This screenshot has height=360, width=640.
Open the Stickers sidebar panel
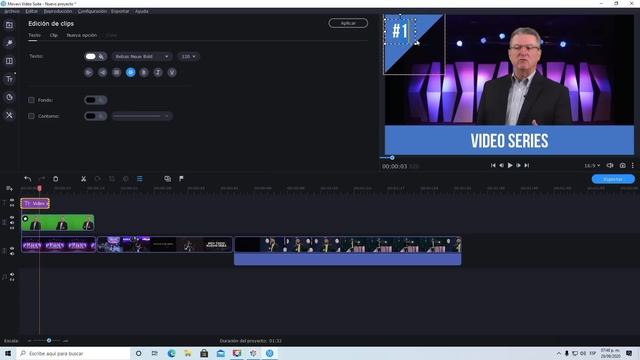(x=9, y=97)
